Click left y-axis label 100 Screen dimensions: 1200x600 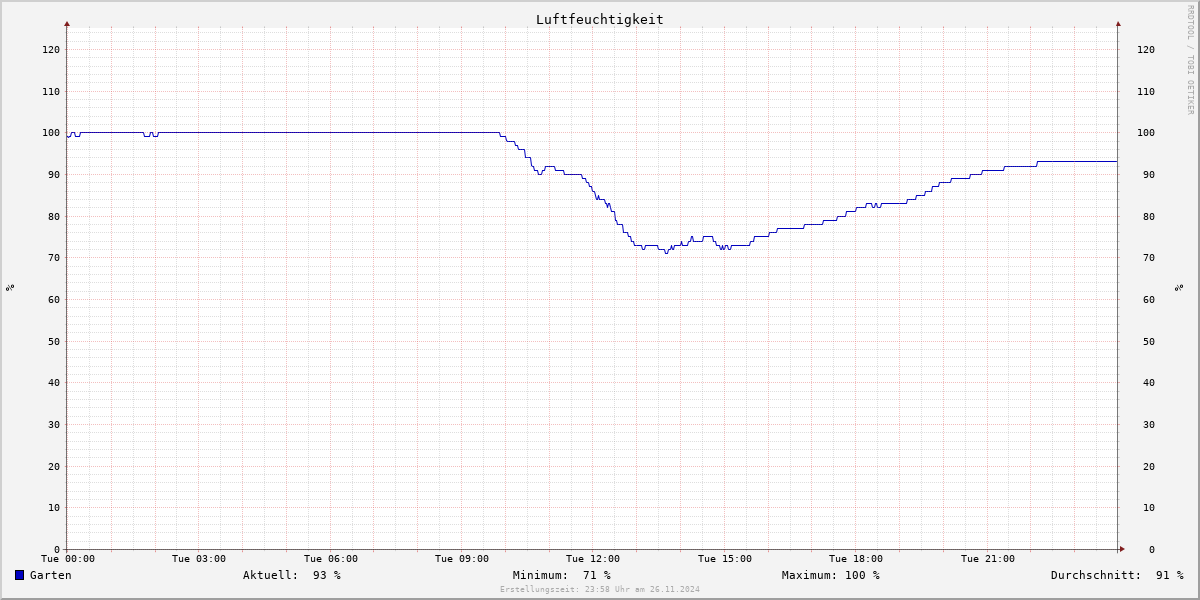coord(51,132)
